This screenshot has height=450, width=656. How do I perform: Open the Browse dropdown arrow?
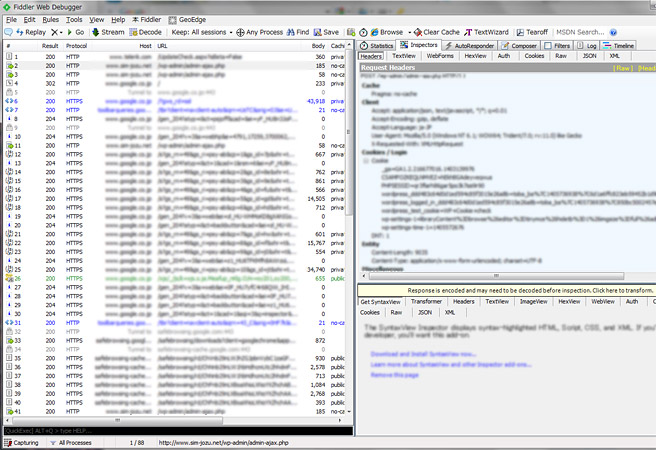(409, 32)
